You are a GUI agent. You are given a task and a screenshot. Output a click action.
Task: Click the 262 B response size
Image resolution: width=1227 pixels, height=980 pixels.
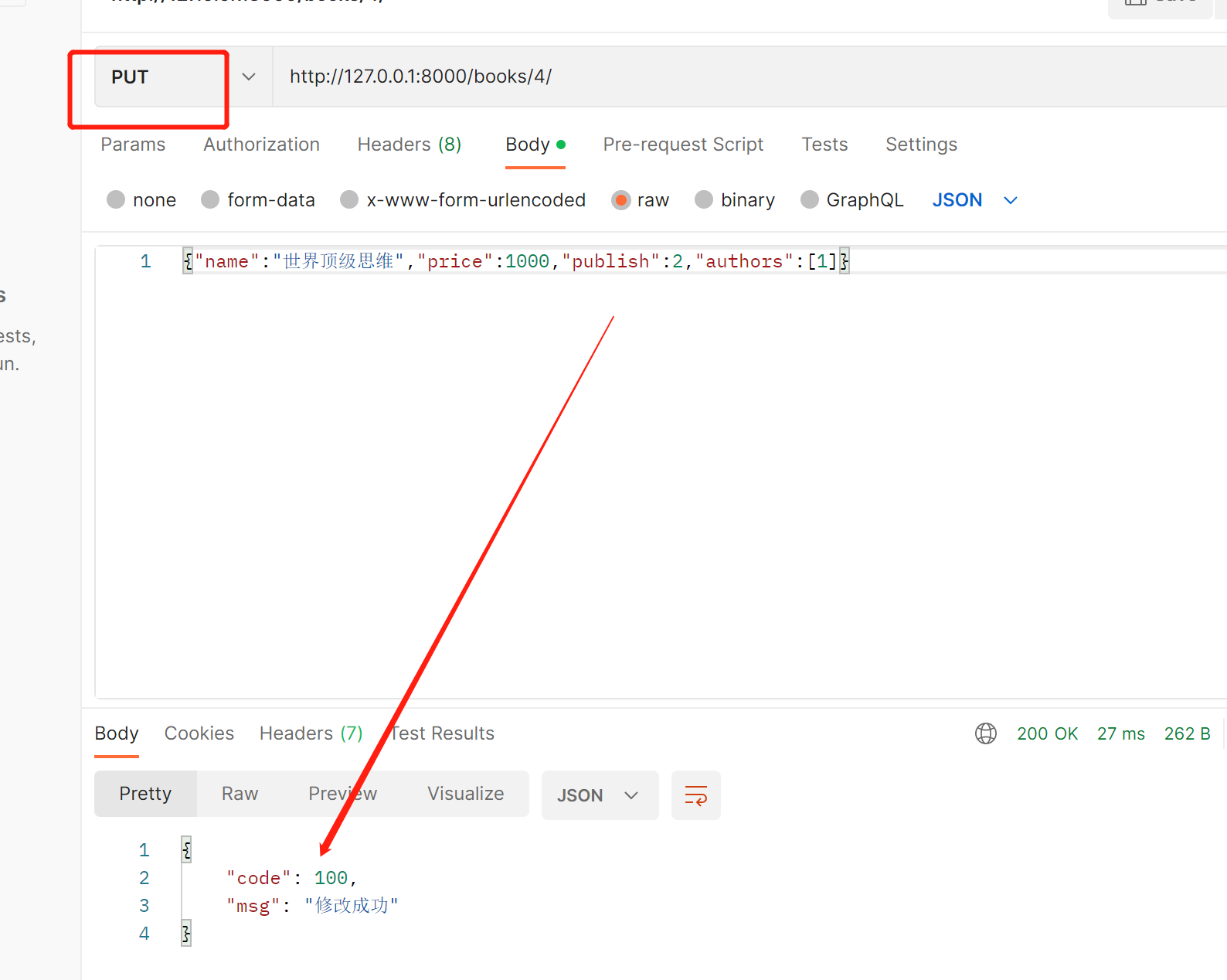pyautogui.click(x=1188, y=733)
